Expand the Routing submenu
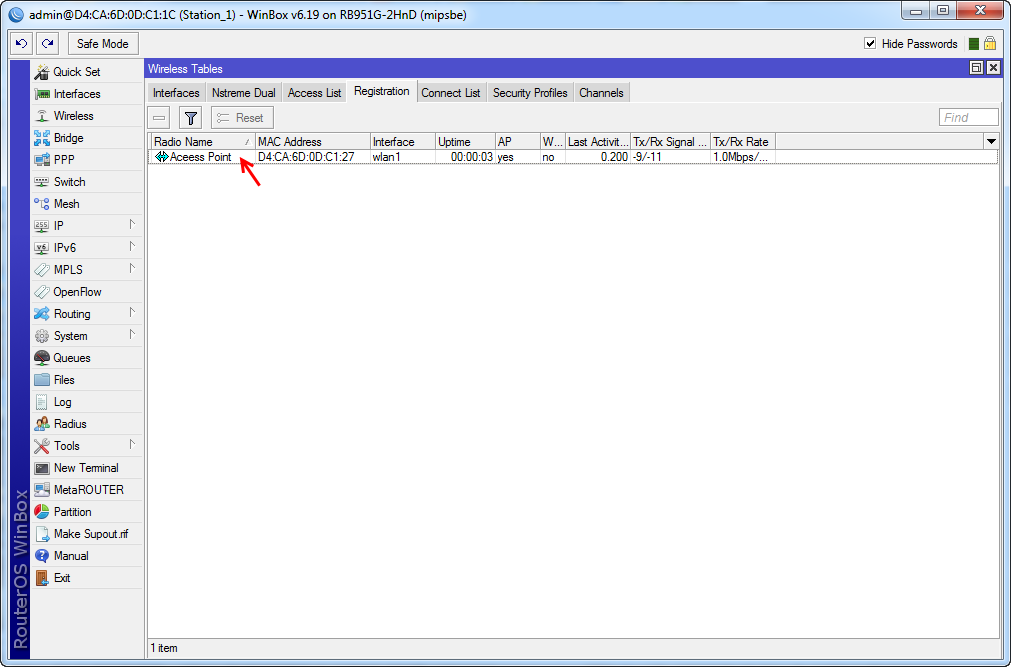The image size is (1011, 667). (x=132, y=314)
